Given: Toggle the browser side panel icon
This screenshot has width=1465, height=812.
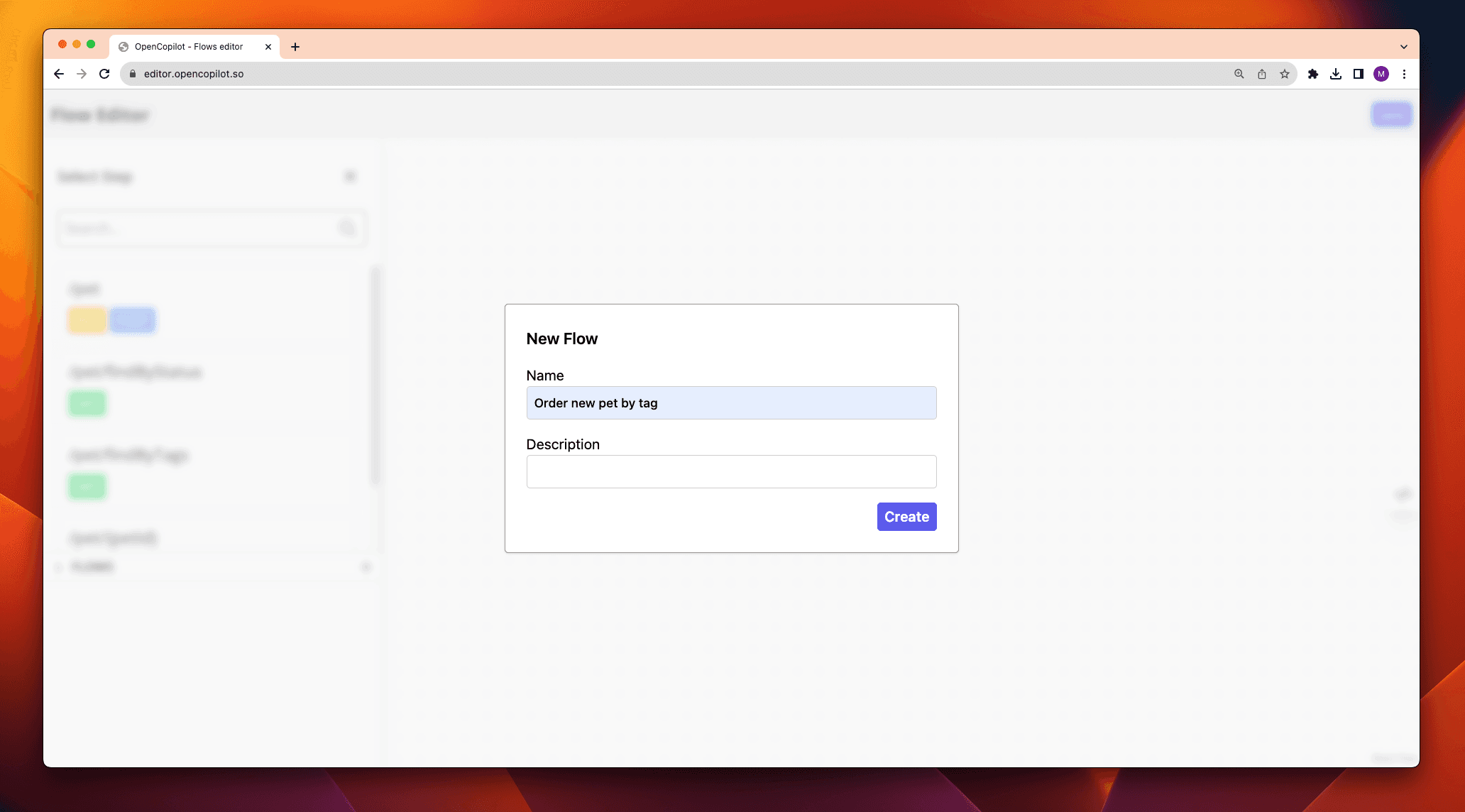Looking at the screenshot, I should (x=1359, y=74).
